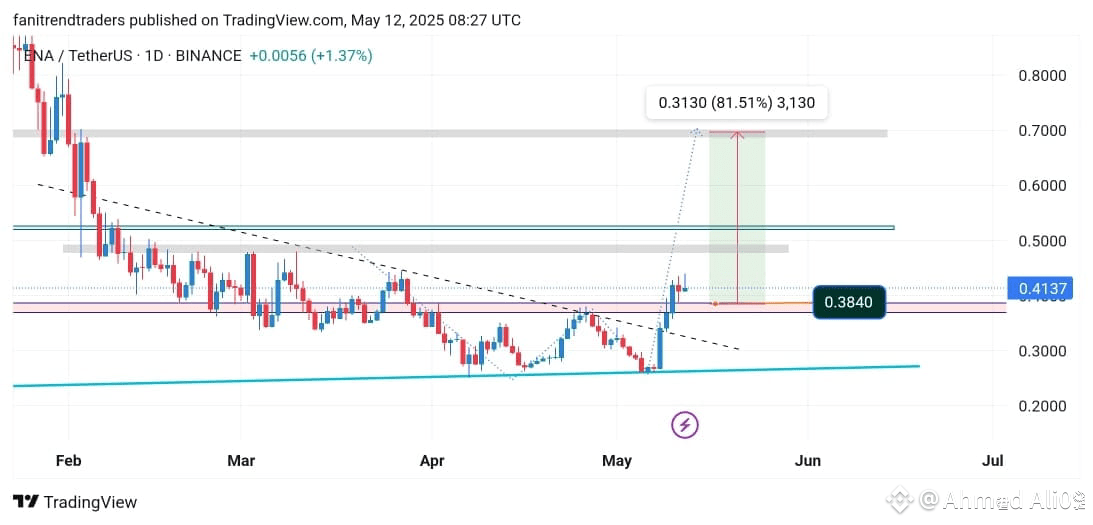Click the Mar label on time axis

click(240, 461)
